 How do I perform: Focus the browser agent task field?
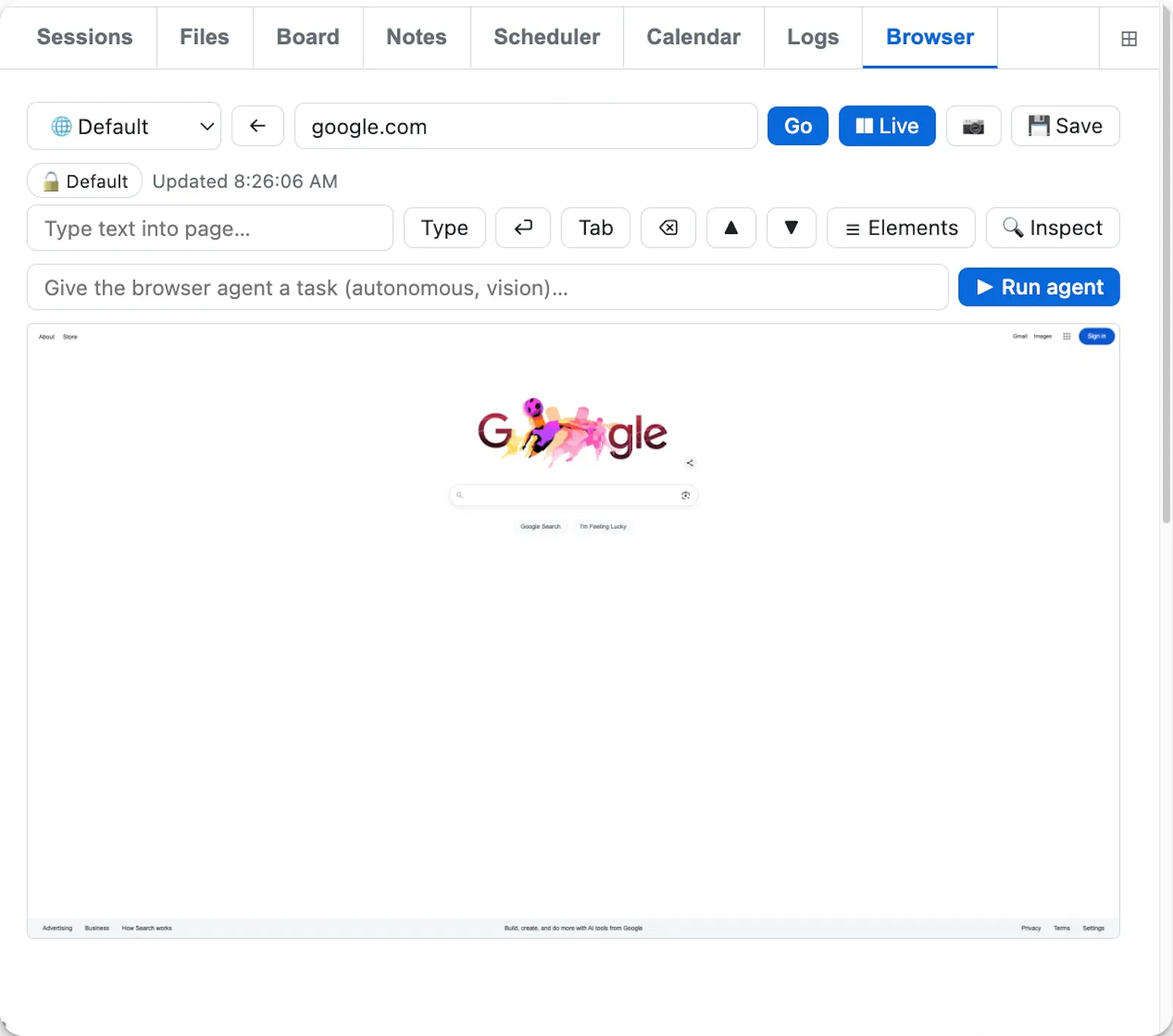pyautogui.click(x=488, y=287)
